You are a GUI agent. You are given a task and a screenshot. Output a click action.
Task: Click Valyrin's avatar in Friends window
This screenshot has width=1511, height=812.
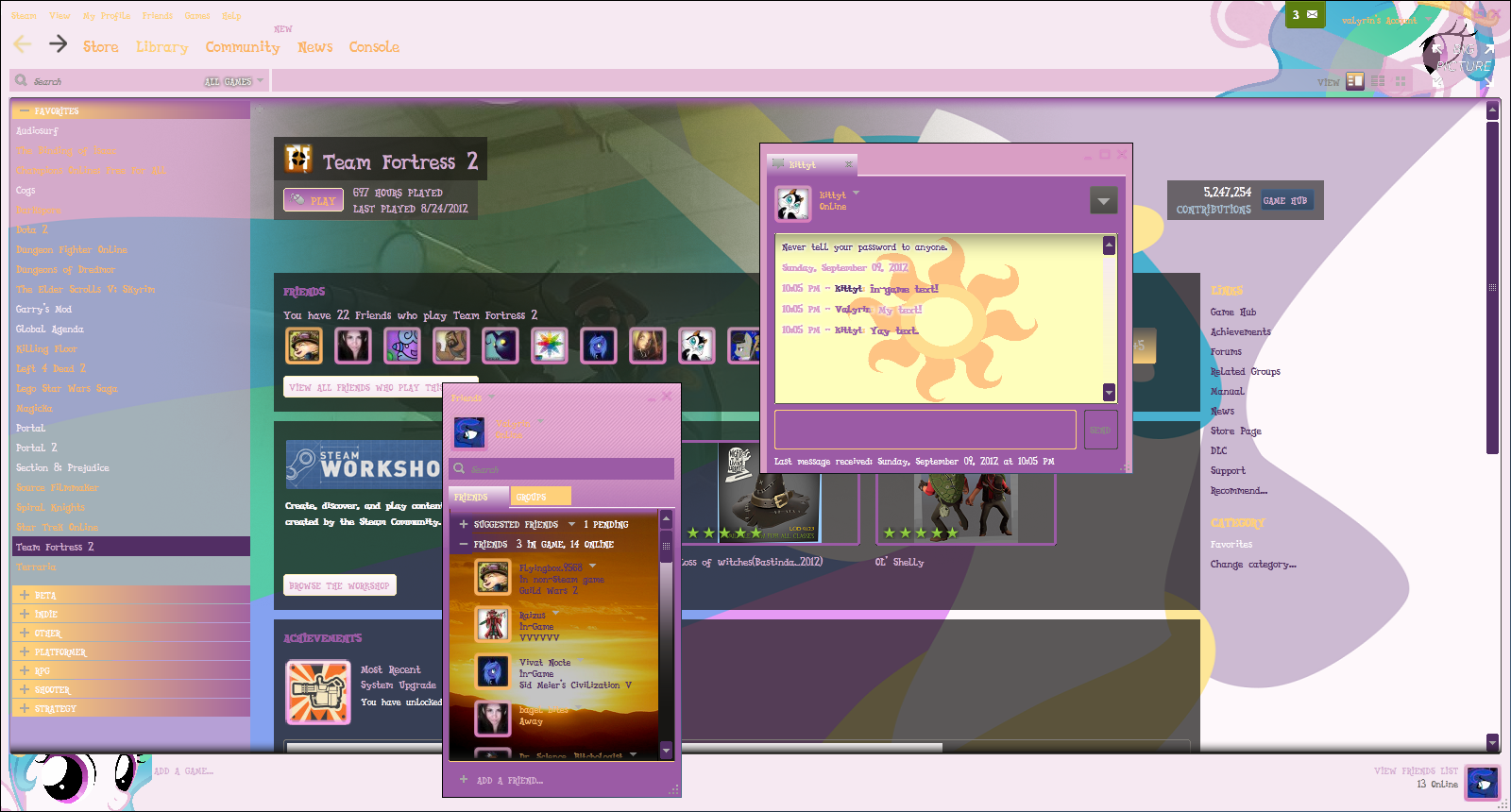click(x=469, y=432)
